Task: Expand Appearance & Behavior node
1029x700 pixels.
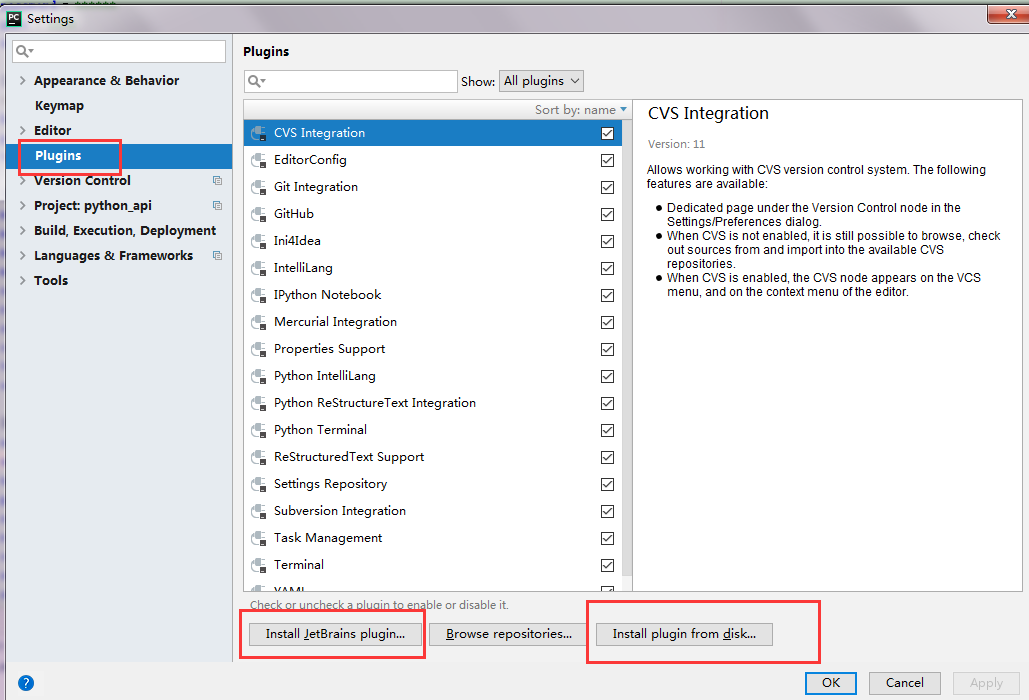Action: pos(22,80)
